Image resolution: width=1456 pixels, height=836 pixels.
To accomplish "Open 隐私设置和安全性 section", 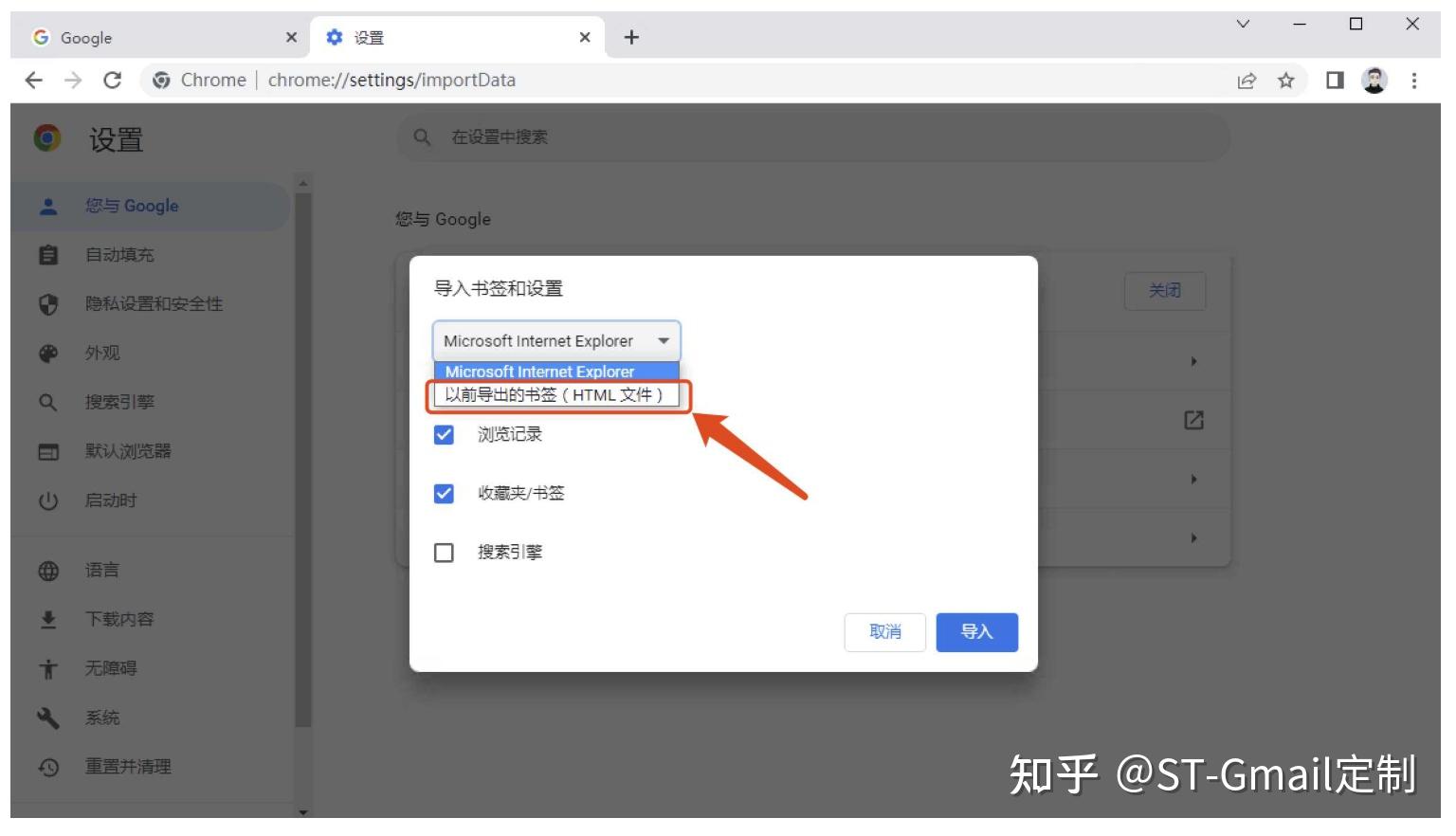I will 152,304.
